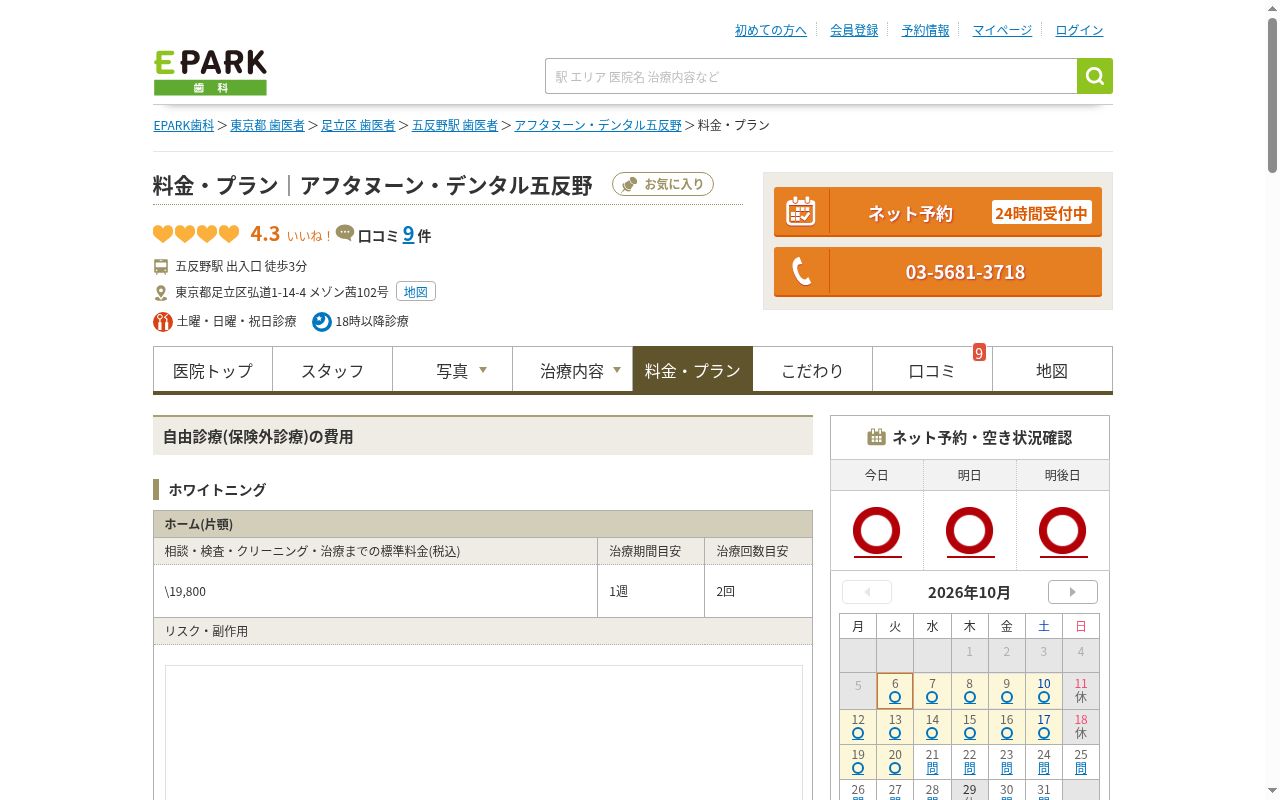Screen dimensions: 1280x800
Task: Click the speech bubble icon beside 口コミ
Action: pos(345,233)
